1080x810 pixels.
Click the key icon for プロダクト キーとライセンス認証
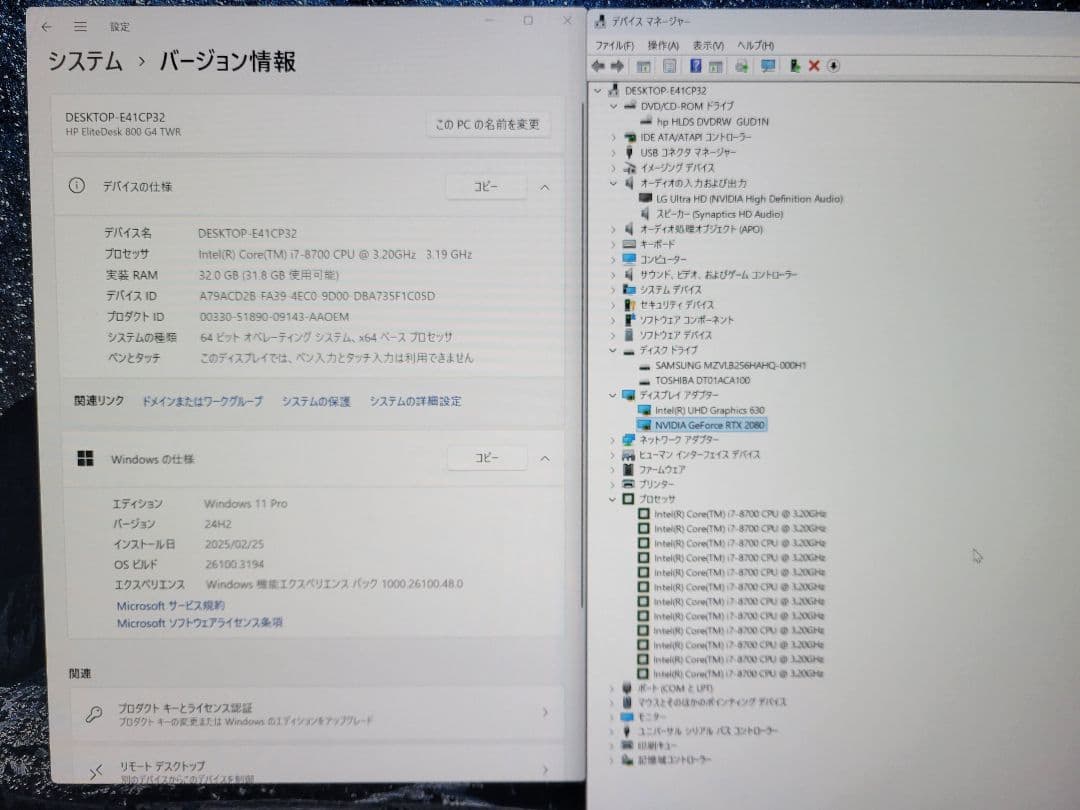tap(94, 714)
